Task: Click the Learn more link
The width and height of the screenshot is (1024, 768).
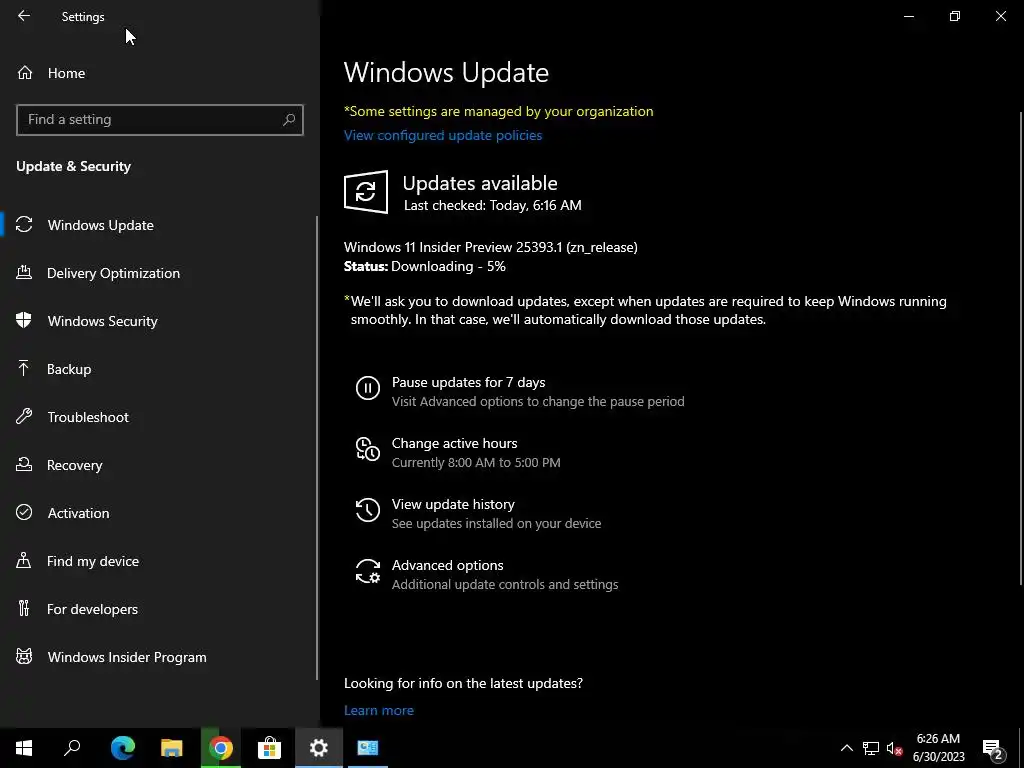Action: tap(379, 710)
